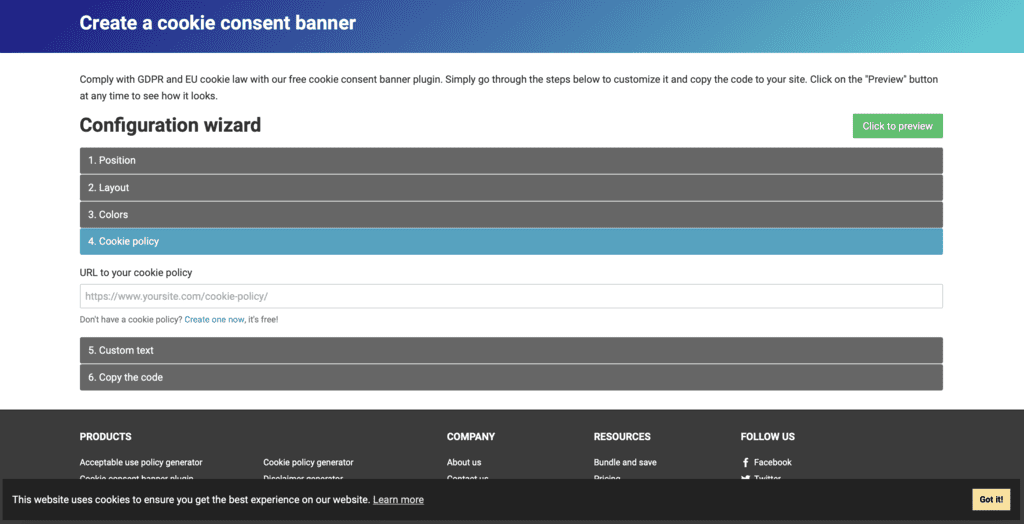Open Cookie policy generator footer link
The image size is (1024, 524).
[308, 463]
